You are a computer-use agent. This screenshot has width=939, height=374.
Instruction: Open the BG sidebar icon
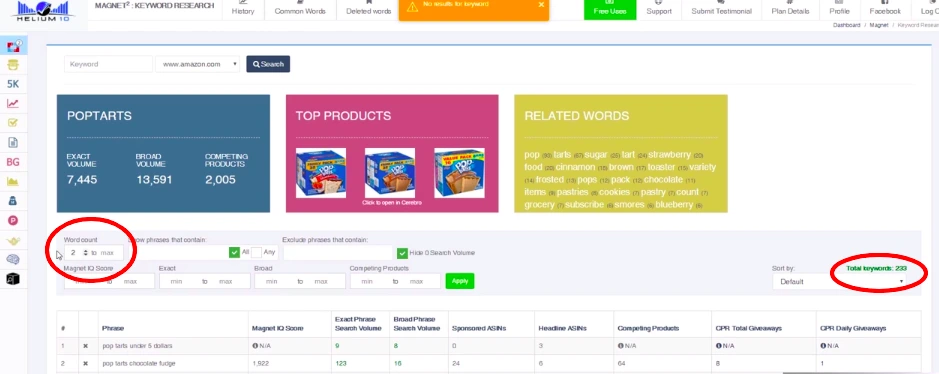[13, 162]
